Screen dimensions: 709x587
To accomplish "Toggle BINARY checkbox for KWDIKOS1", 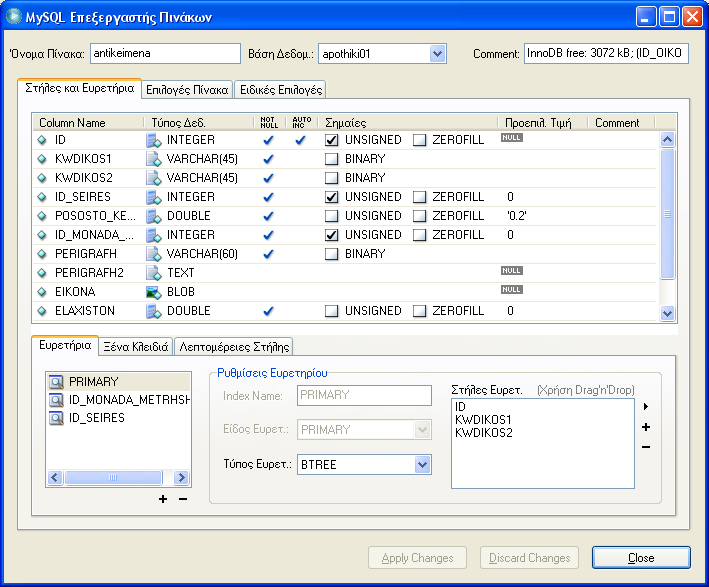I will tap(331, 159).
